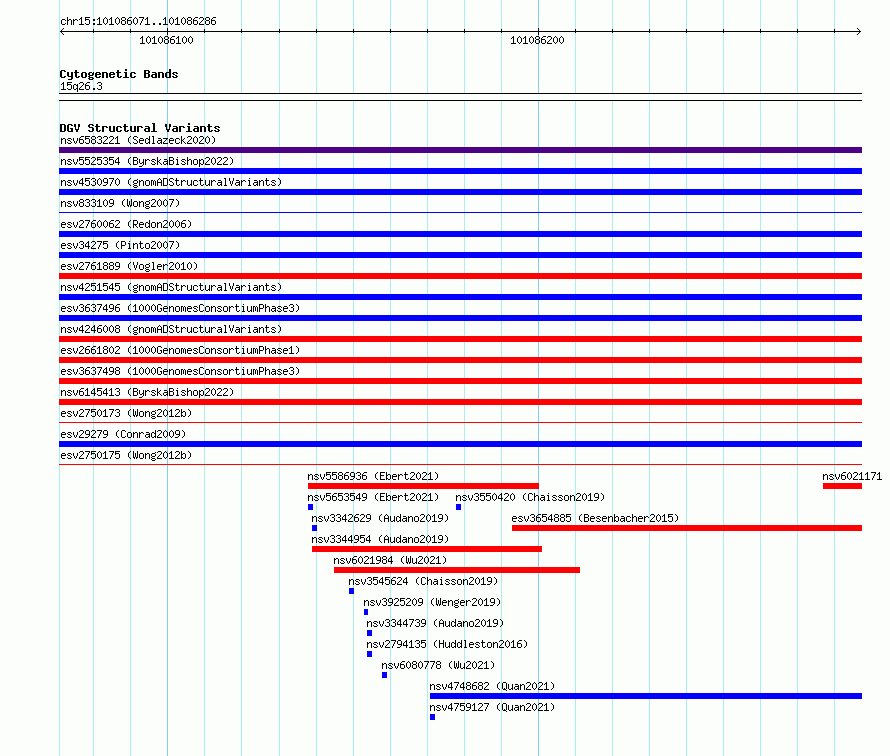Select nsv2794135 (Huddleston2016) label
The image size is (890, 756).
(x=447, y=644)
